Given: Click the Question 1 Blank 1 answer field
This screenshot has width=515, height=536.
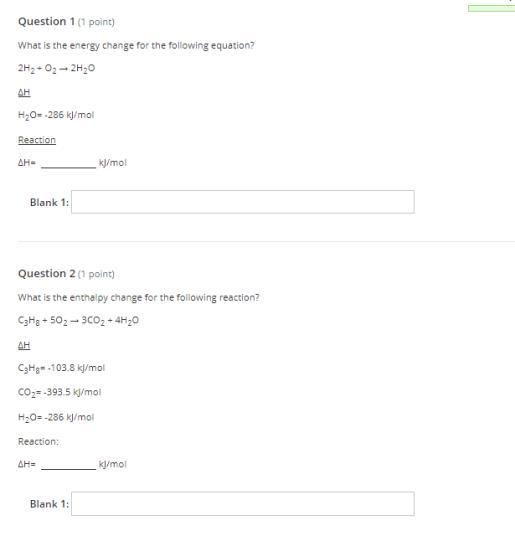Looking at the screenshot, I should [x=243, y=202].
